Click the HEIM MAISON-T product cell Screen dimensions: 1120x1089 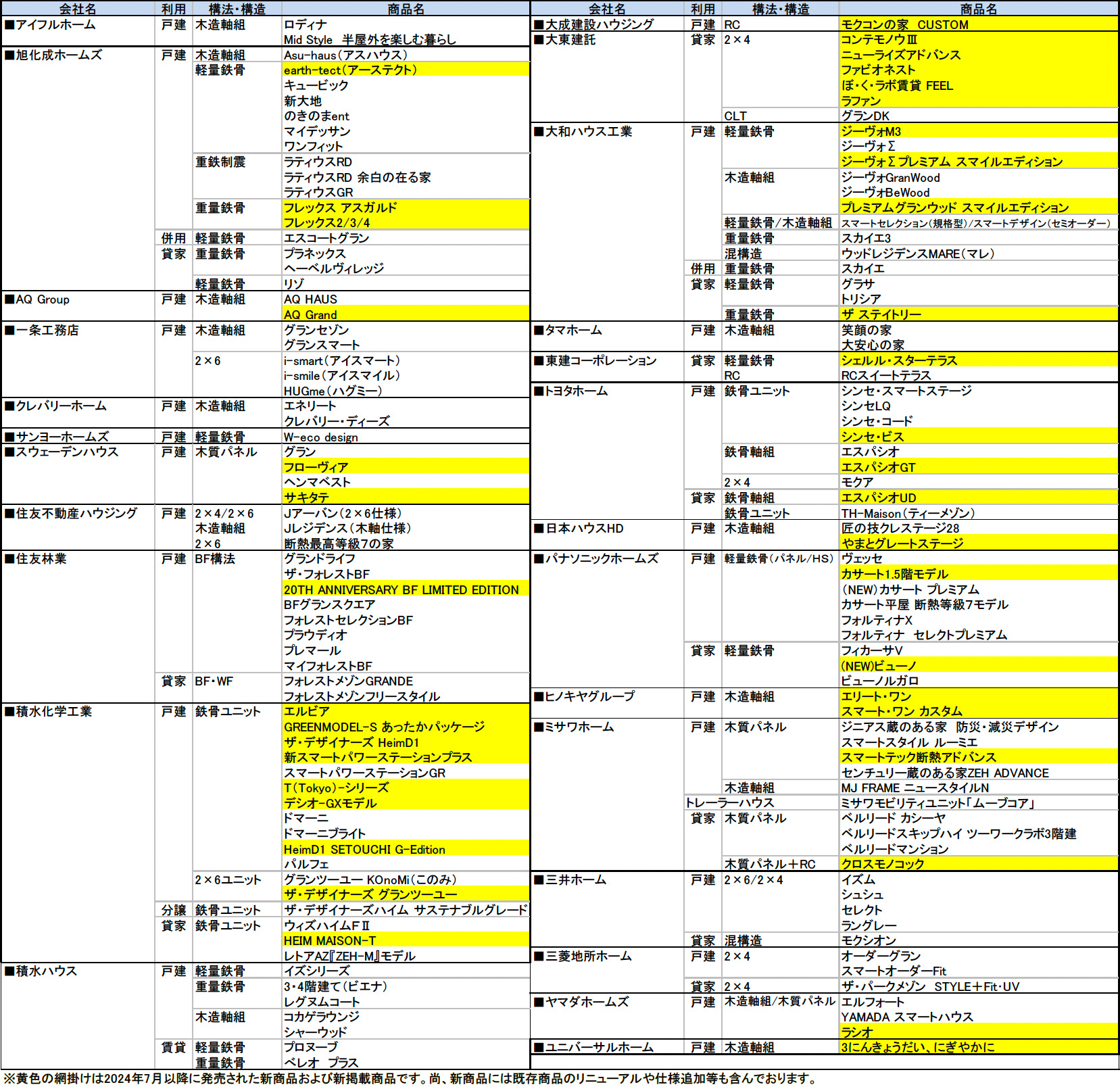click(404, 941)
